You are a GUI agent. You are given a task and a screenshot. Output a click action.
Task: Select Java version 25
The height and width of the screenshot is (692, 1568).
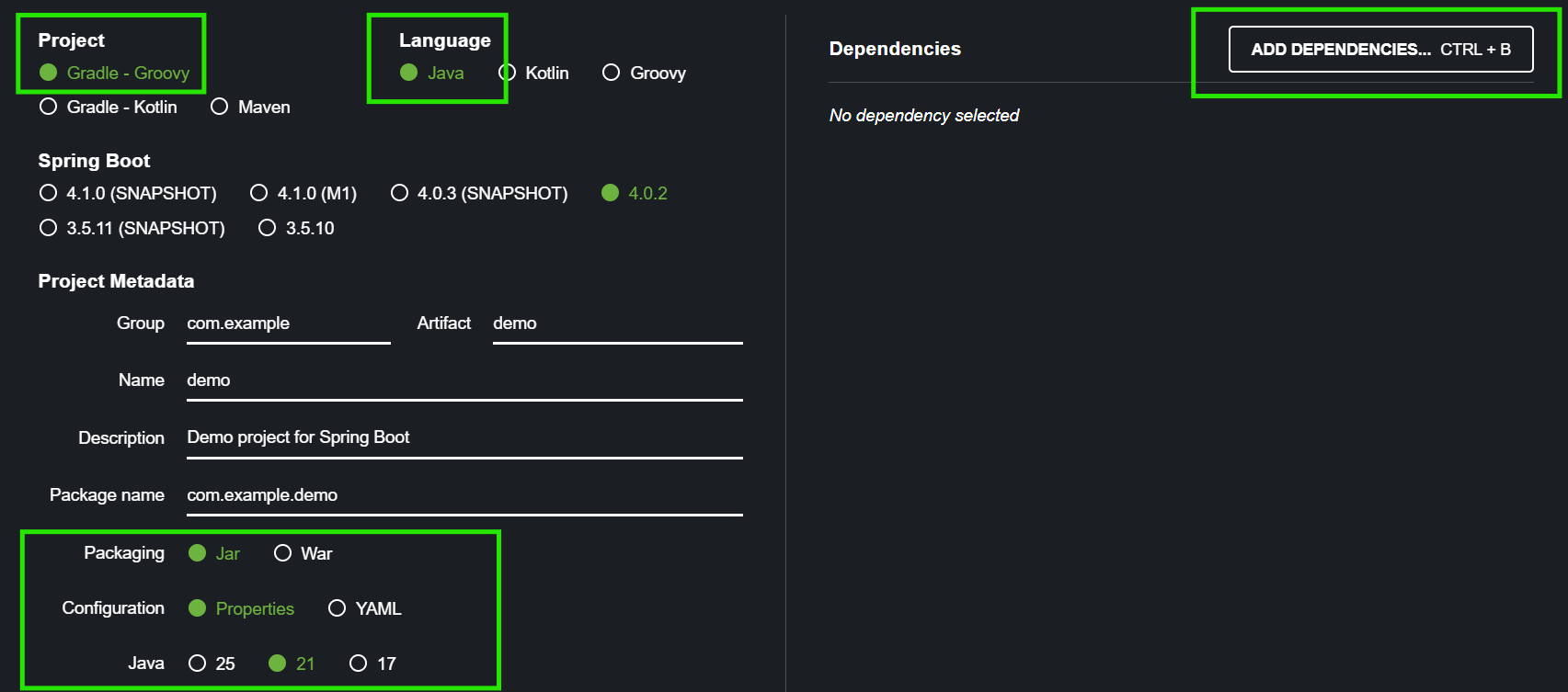(x=212, y=664)
